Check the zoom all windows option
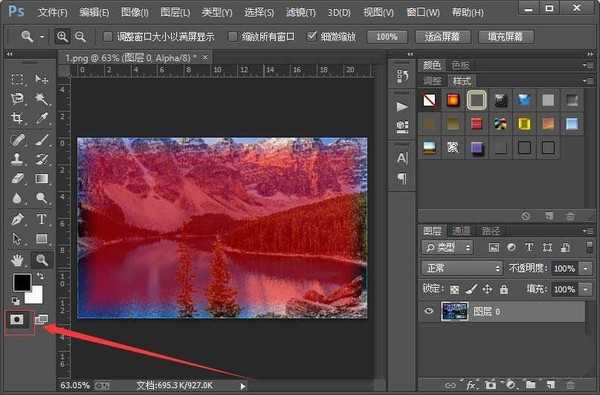Viewport: 600px width, 395px height. tap(232, 36)
